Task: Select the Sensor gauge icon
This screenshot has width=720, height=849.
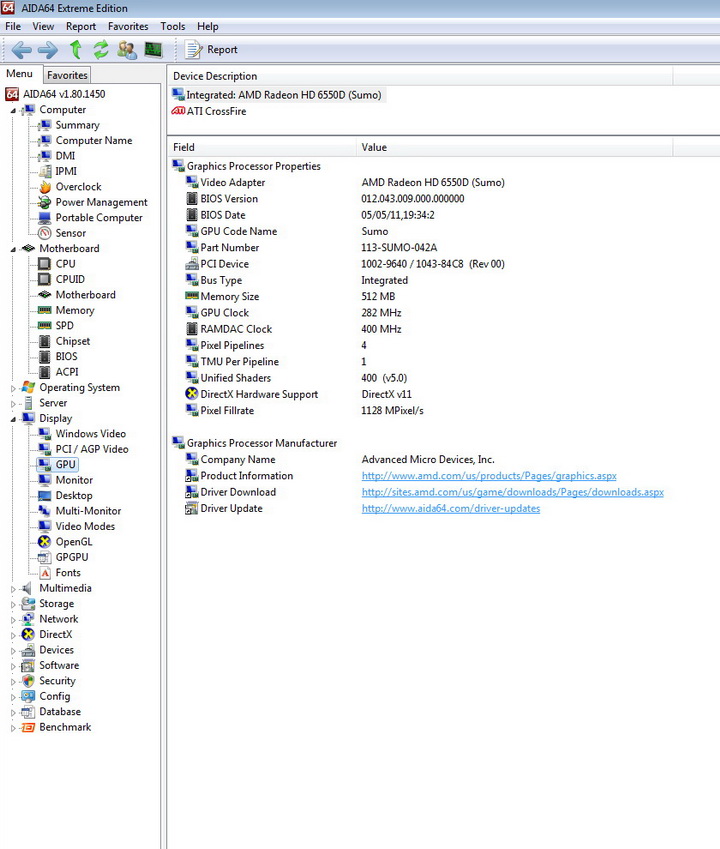Action: coord(45,233)
